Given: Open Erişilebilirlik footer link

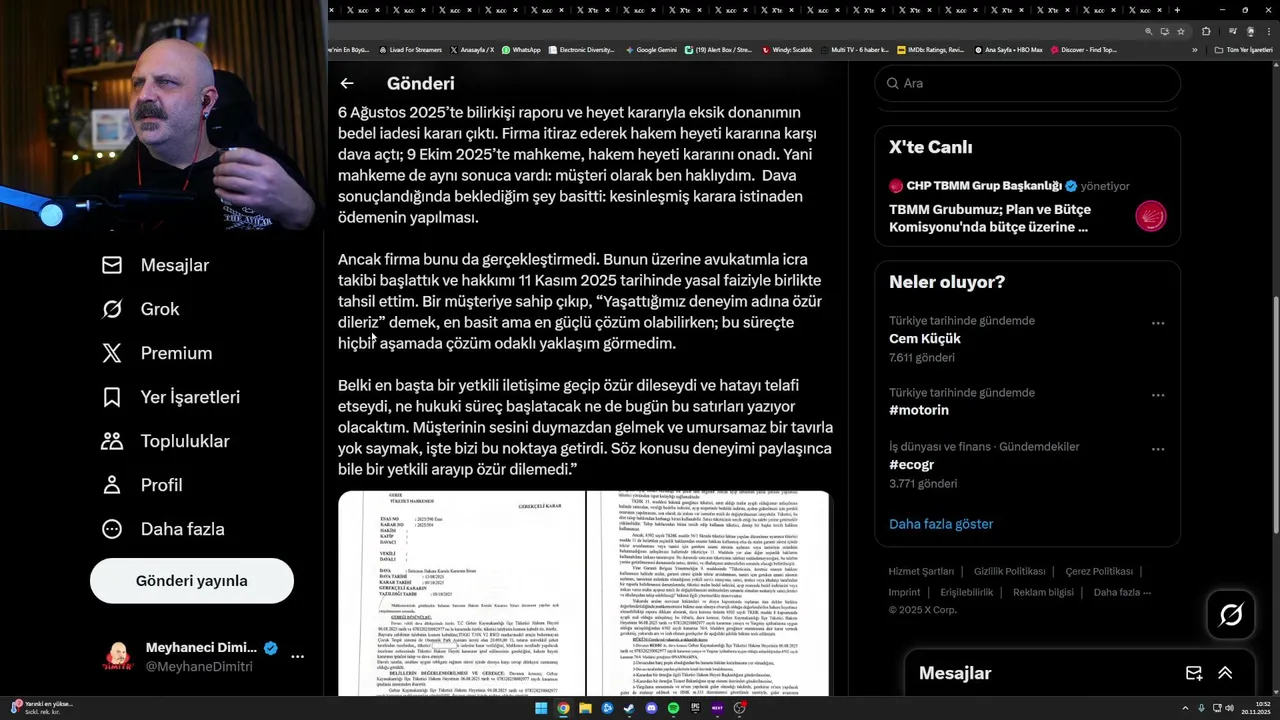Looking at the screenshot, I should [967, 592].
